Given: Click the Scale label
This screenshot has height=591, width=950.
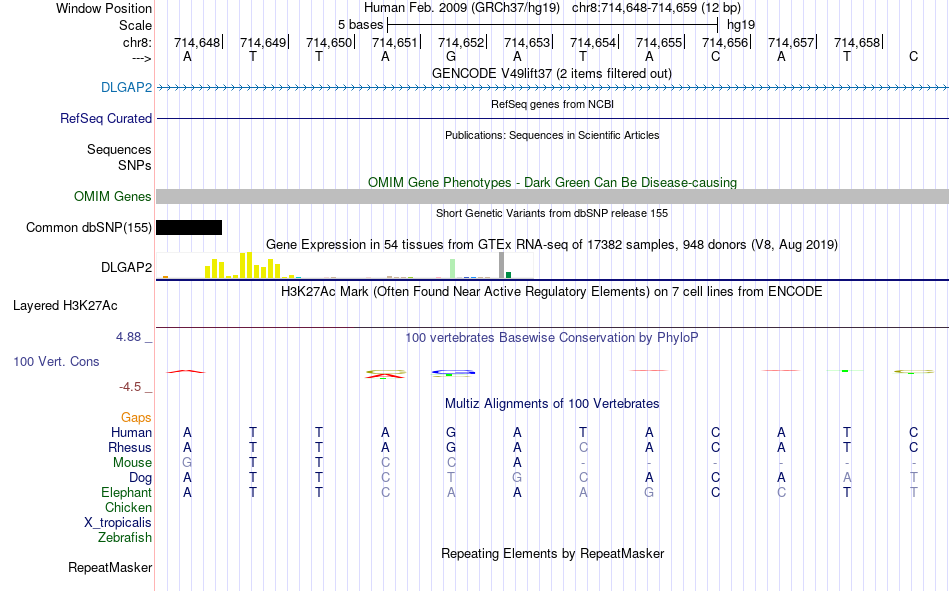Looking at the screenshot, I should (x=135, y=25).
